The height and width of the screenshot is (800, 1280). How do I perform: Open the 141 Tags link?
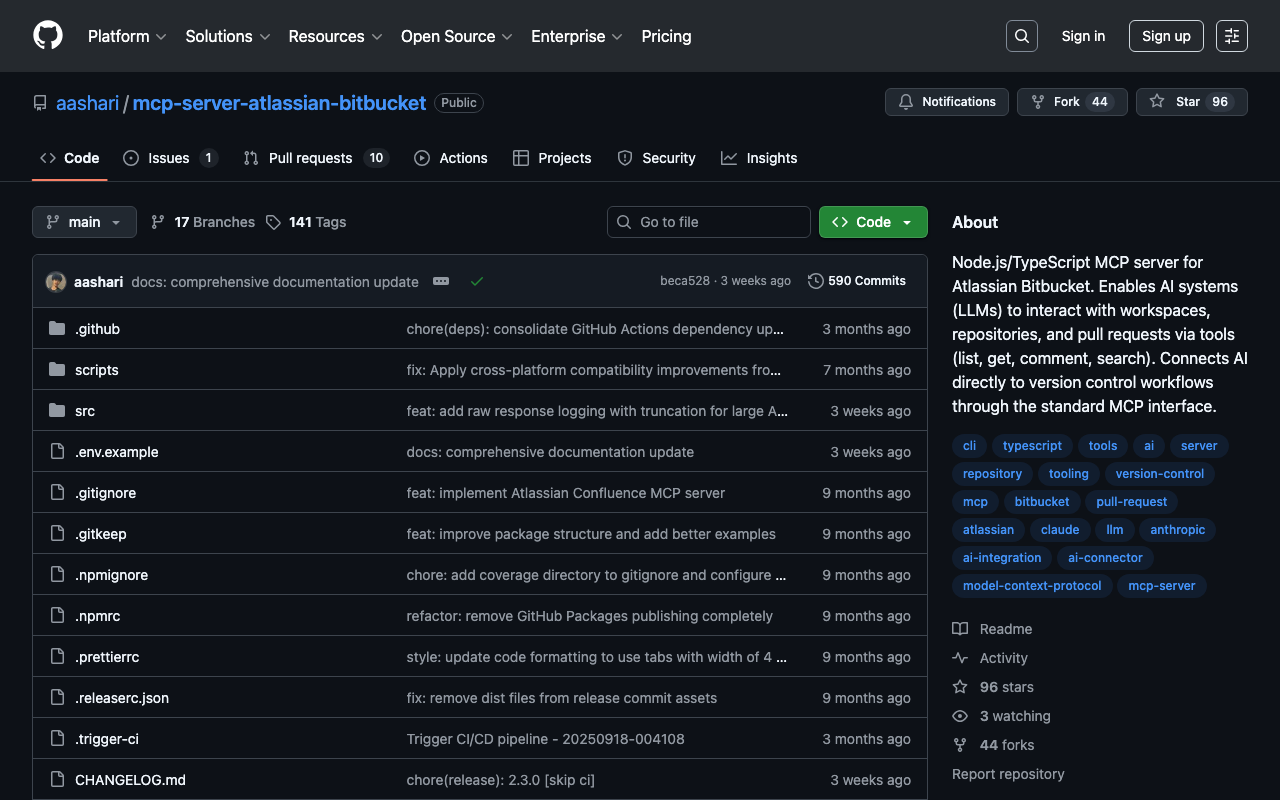tap(306, 222)
